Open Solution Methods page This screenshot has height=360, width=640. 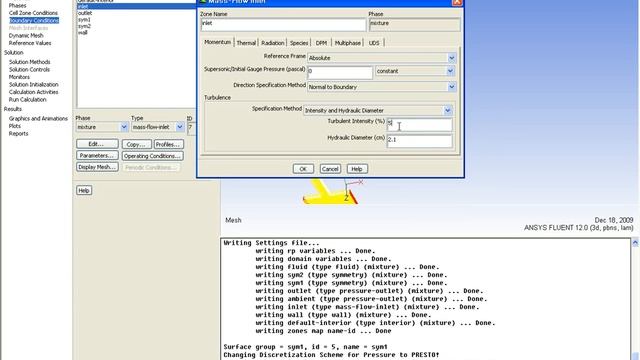coord(29,62)
